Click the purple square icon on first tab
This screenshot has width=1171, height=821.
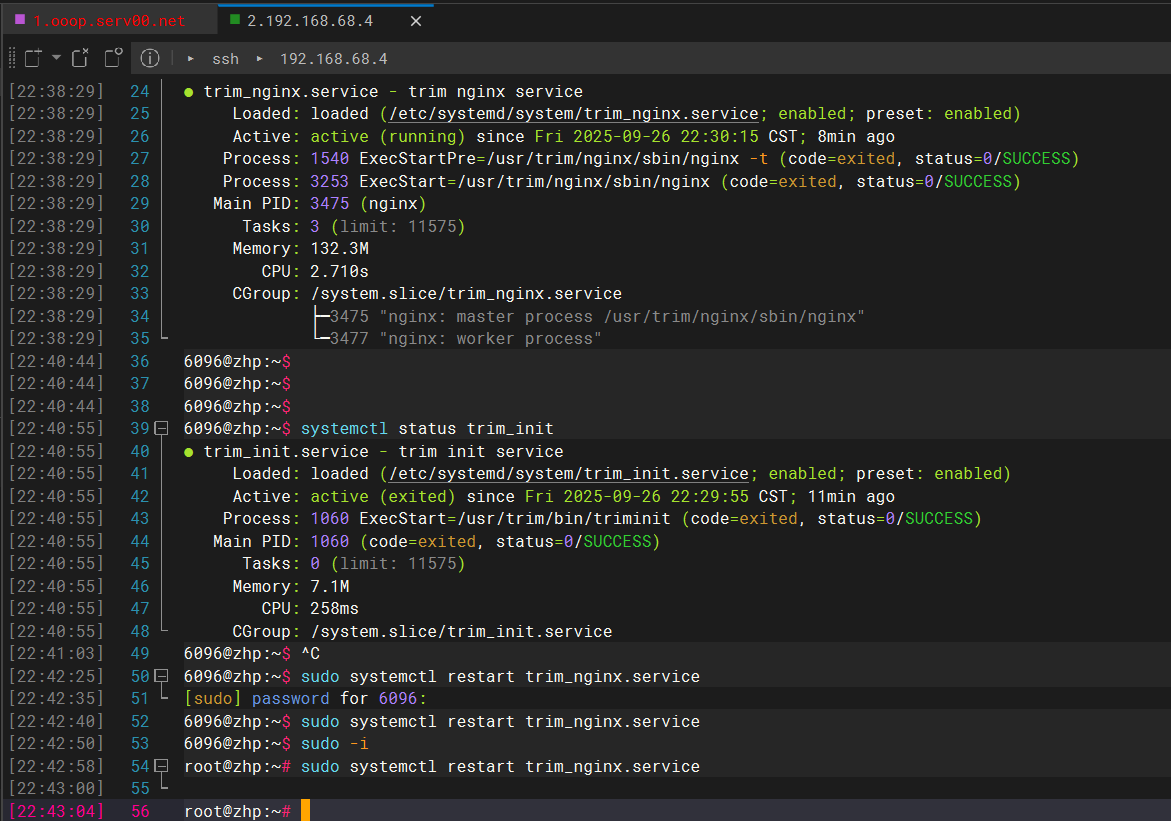coord(20,20)
